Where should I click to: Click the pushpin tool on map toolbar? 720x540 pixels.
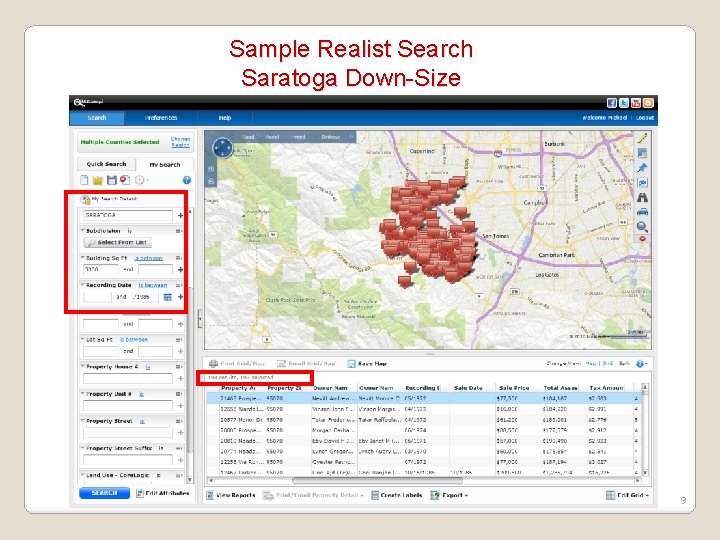point(642,168)
